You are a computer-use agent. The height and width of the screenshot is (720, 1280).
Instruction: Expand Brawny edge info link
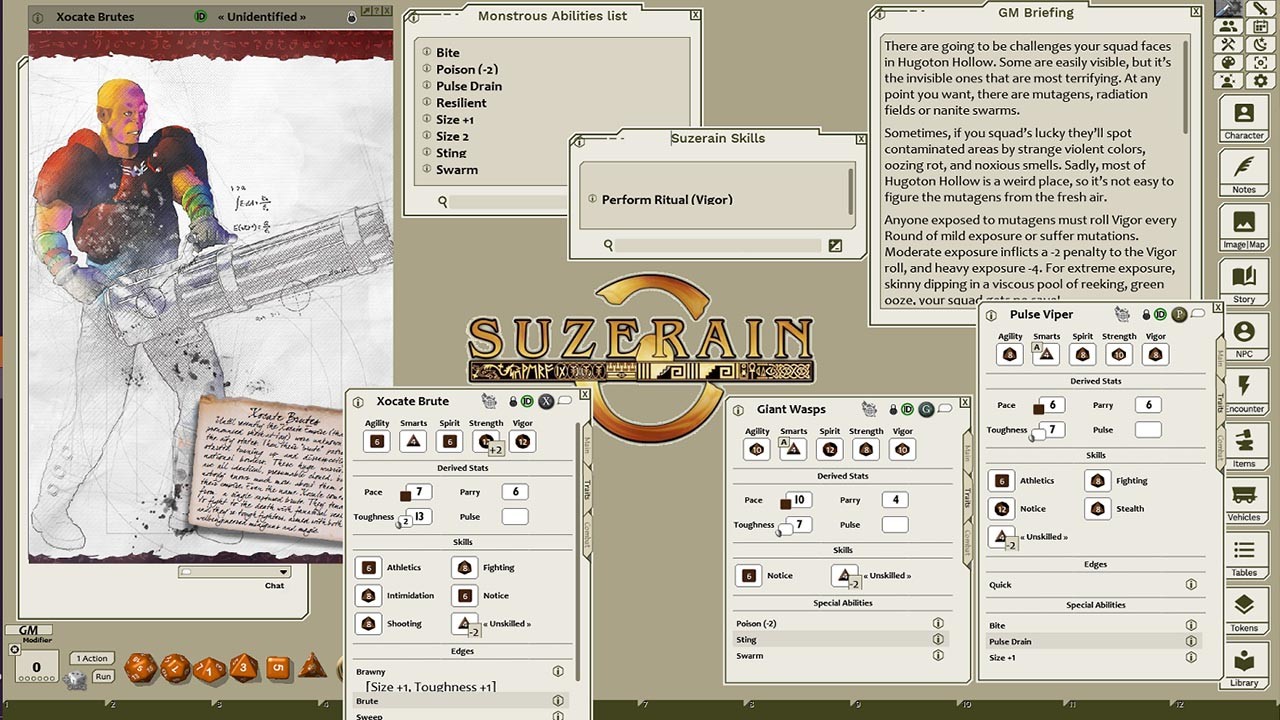pyautogui.click(x=558, y=672)
